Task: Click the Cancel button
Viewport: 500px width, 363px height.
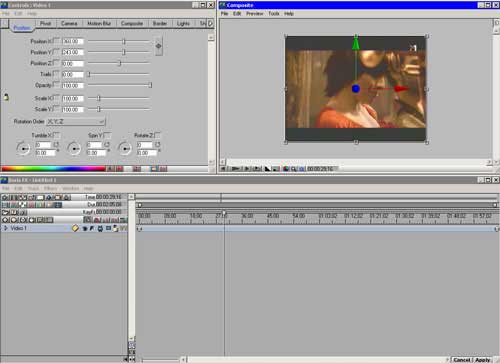Action: click(x=462, y=360)
